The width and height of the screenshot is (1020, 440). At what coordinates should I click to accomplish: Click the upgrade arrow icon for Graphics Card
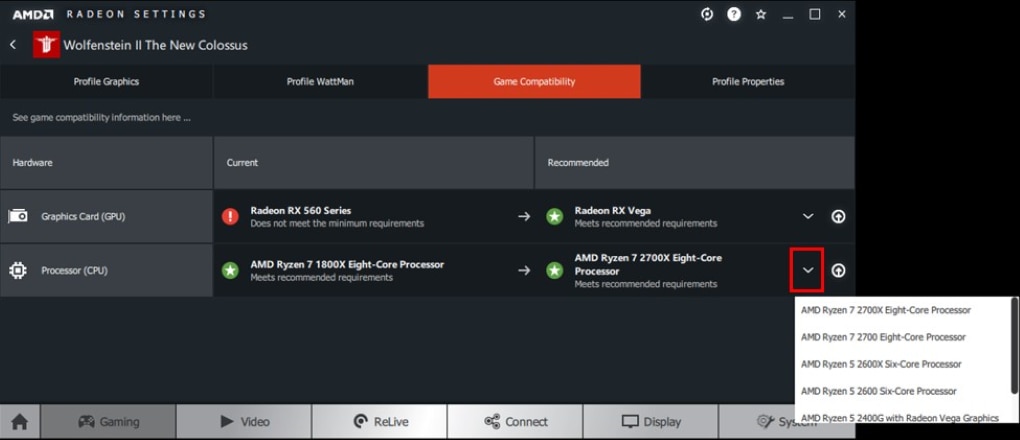pyautogui.click(x=839, y=216)
